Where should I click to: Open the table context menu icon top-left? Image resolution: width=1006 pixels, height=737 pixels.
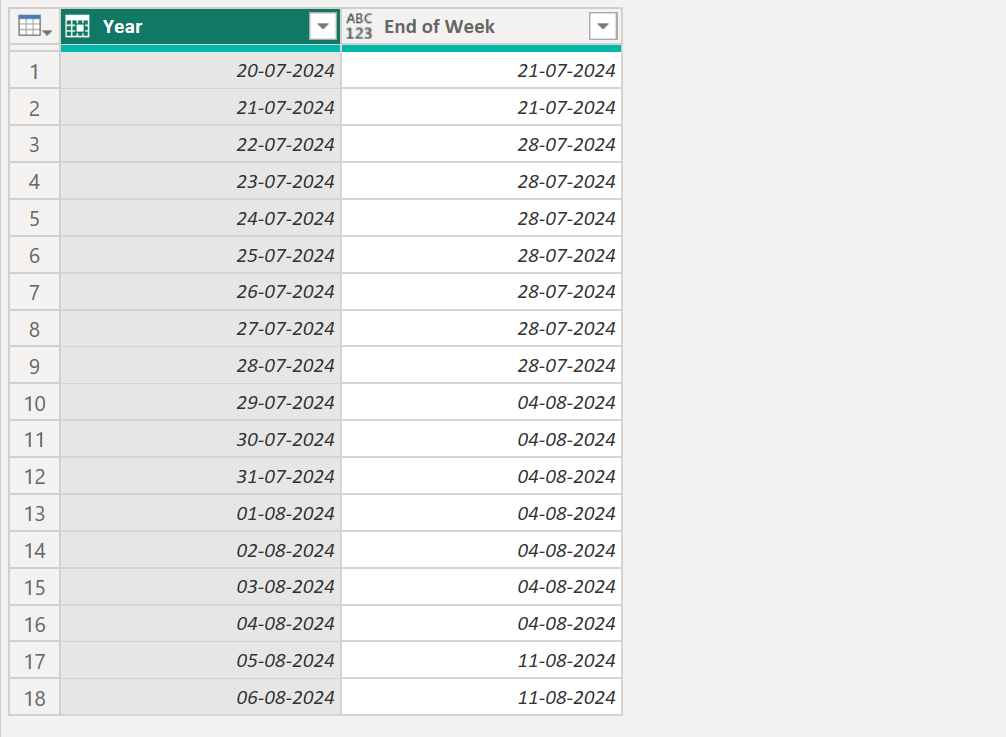27,25
